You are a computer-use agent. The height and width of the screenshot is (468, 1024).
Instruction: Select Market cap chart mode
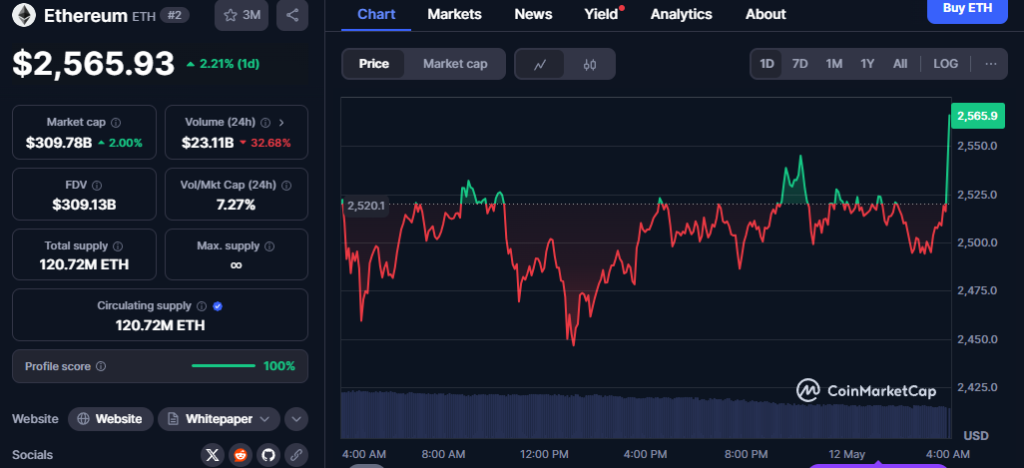(x=455, y=64)
